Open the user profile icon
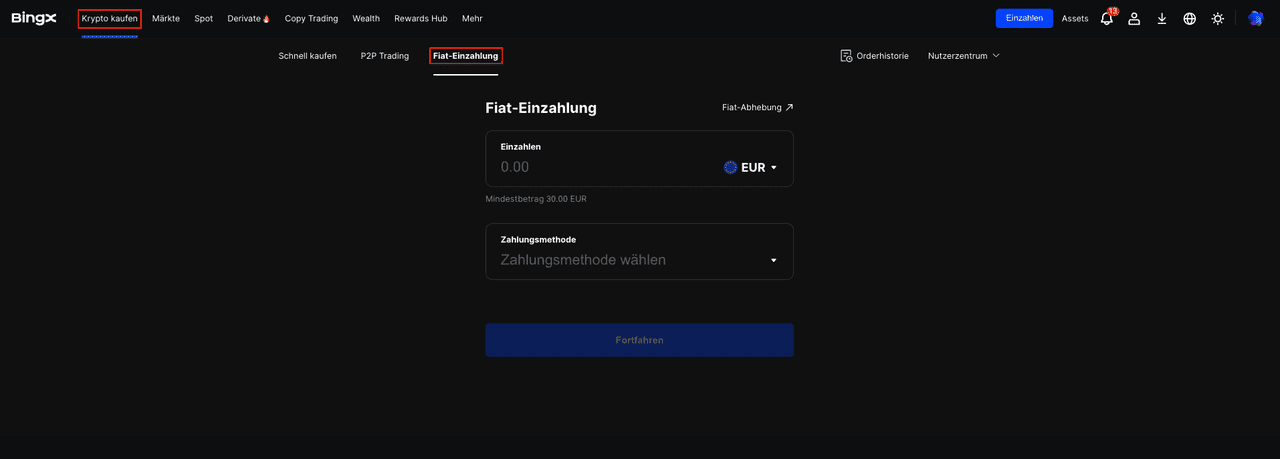Image resolution: width=1280 pixels, height=459 pixels. [x=1134, y=18]
